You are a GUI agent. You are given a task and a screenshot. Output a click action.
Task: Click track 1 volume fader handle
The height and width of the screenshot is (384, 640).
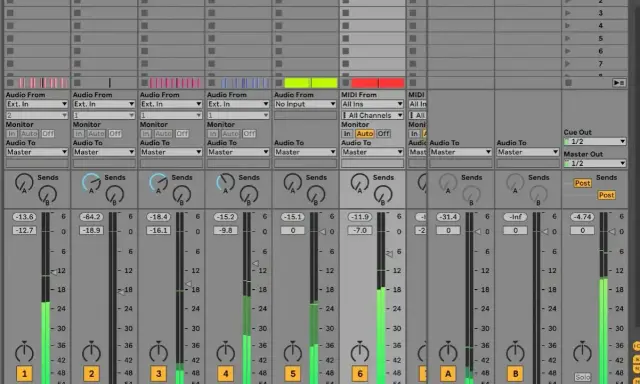tap(54, 272)
